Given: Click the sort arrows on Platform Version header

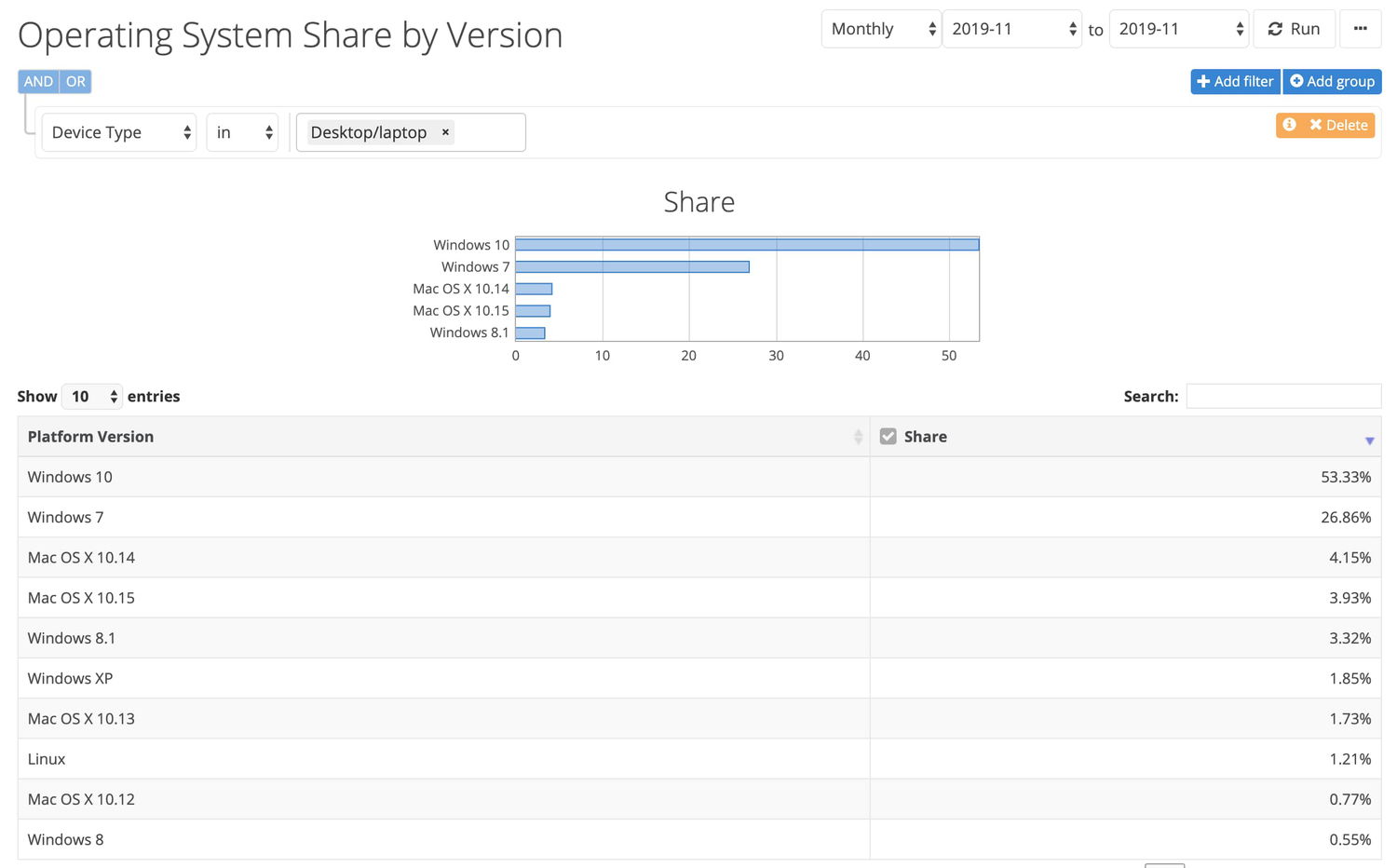Looking at the screenshot, I should coord(858,436).
